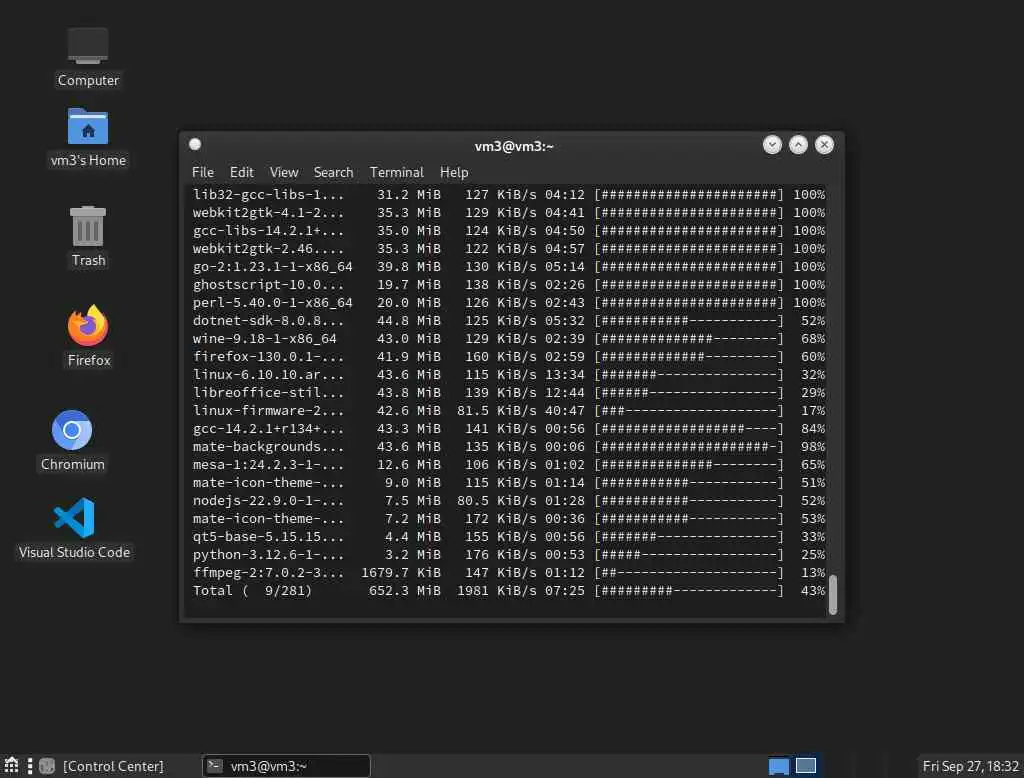Open the Help menu in terminal
Screen dimensions: 1024x778
point(454,172)
